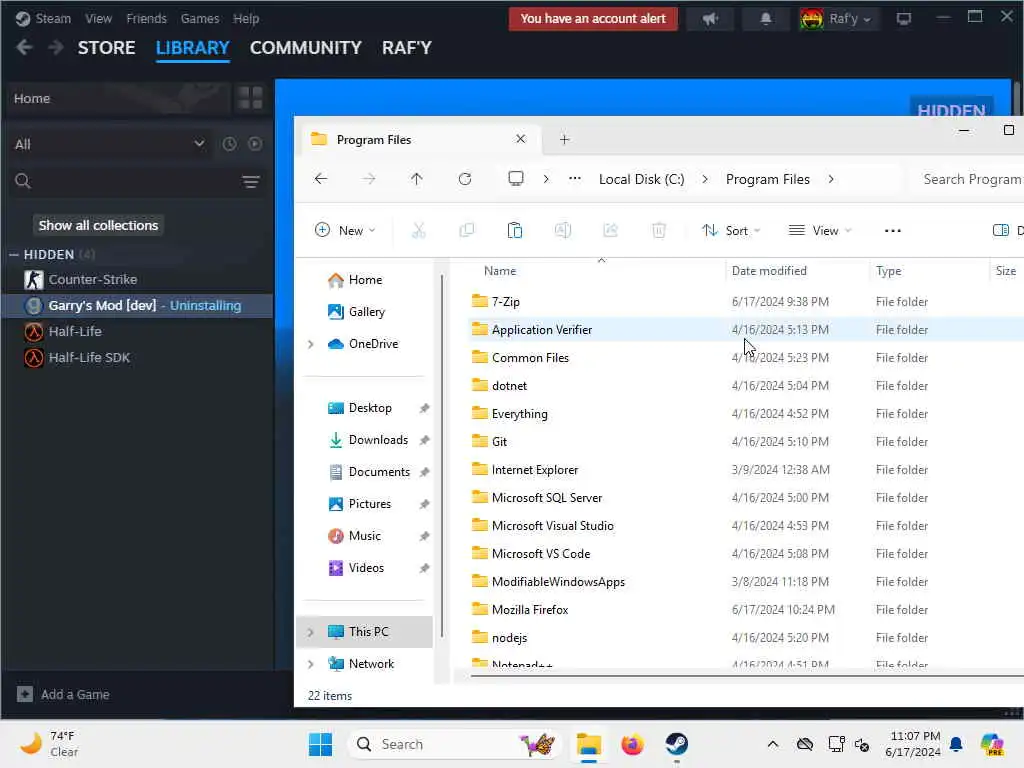Click the Cut scissors icon in Explorer
This screenshot has width=1024, height=768.
[x=419, y=231]
